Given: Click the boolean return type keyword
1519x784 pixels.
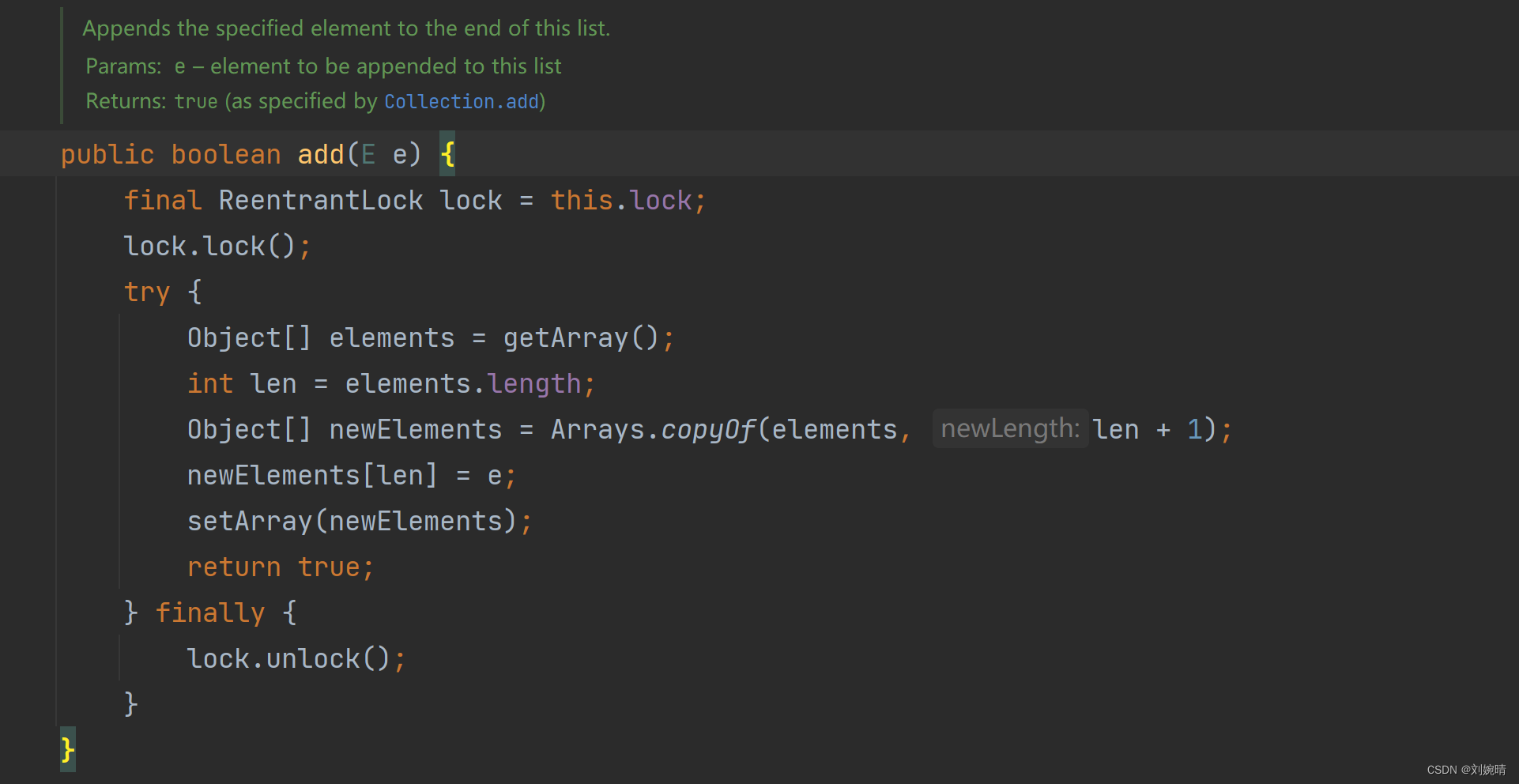Looking at the screenshot, I should 226,154.
